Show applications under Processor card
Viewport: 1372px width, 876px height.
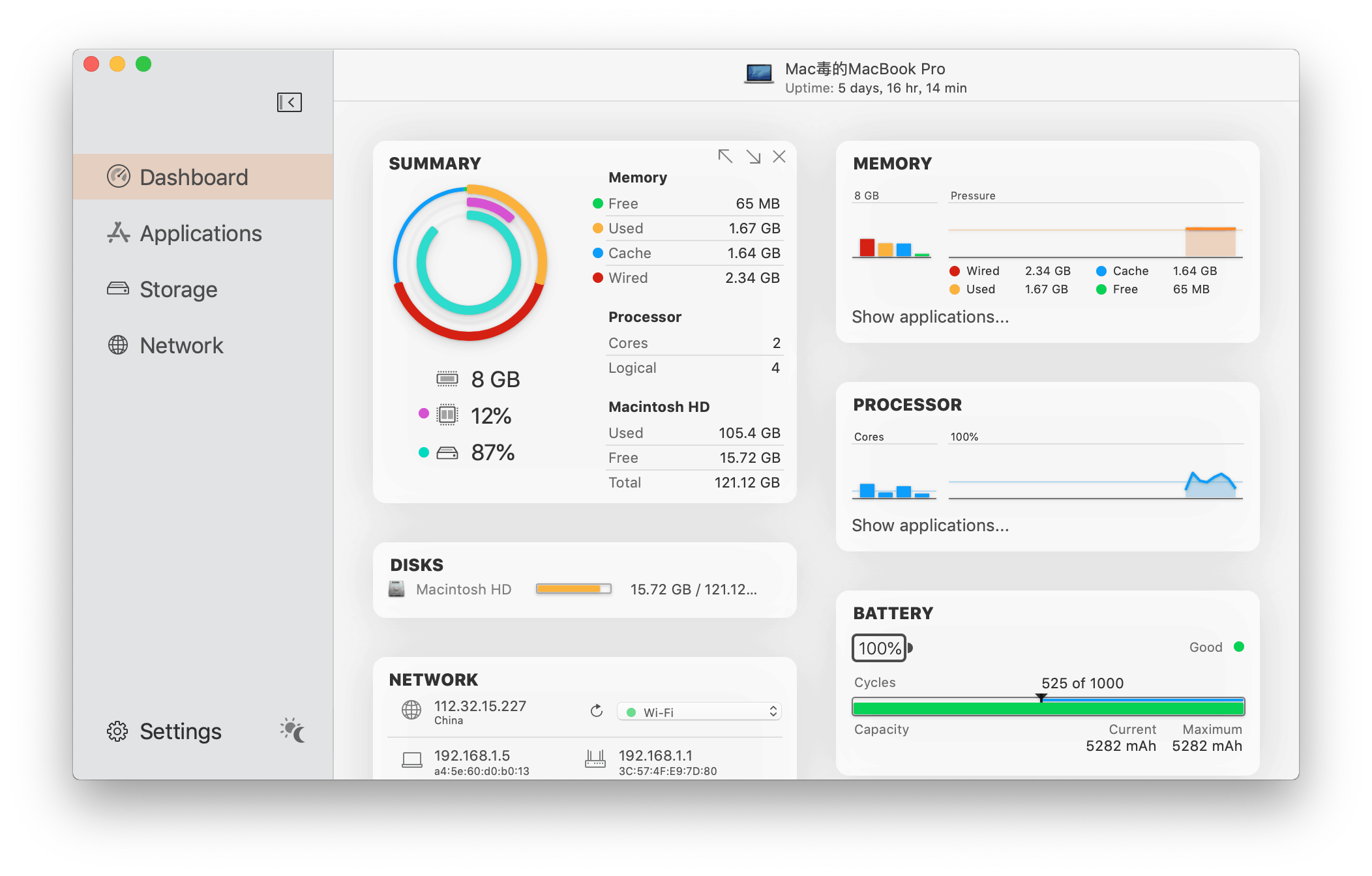pos(930,526)
